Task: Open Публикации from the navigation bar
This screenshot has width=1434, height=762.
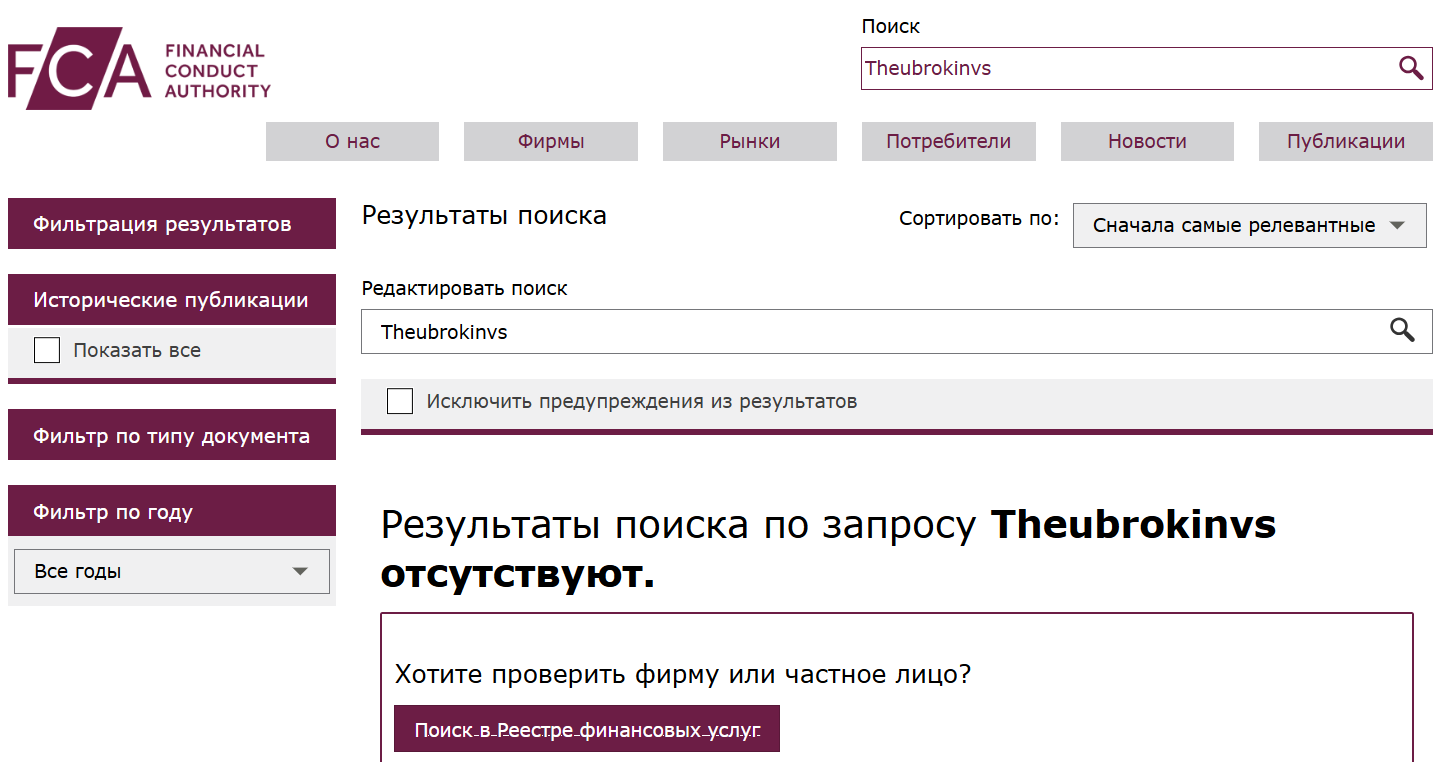Action: click(1345, 141)
